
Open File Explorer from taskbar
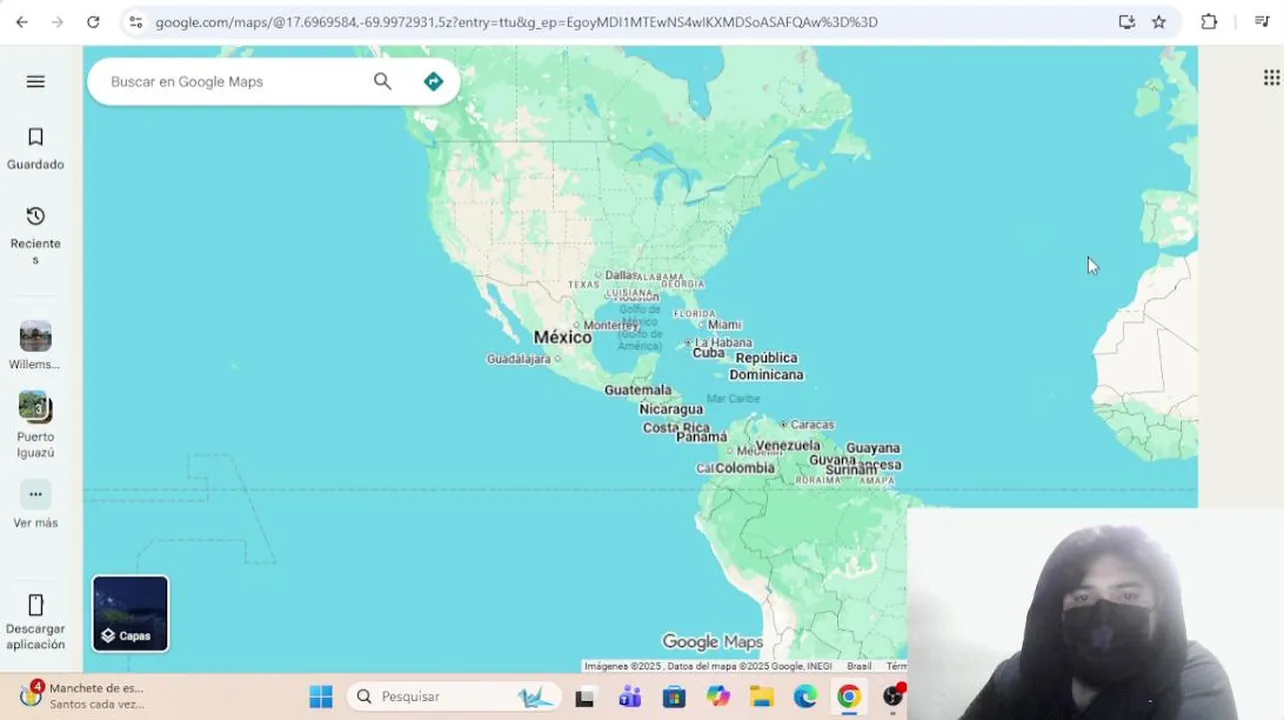762,697
